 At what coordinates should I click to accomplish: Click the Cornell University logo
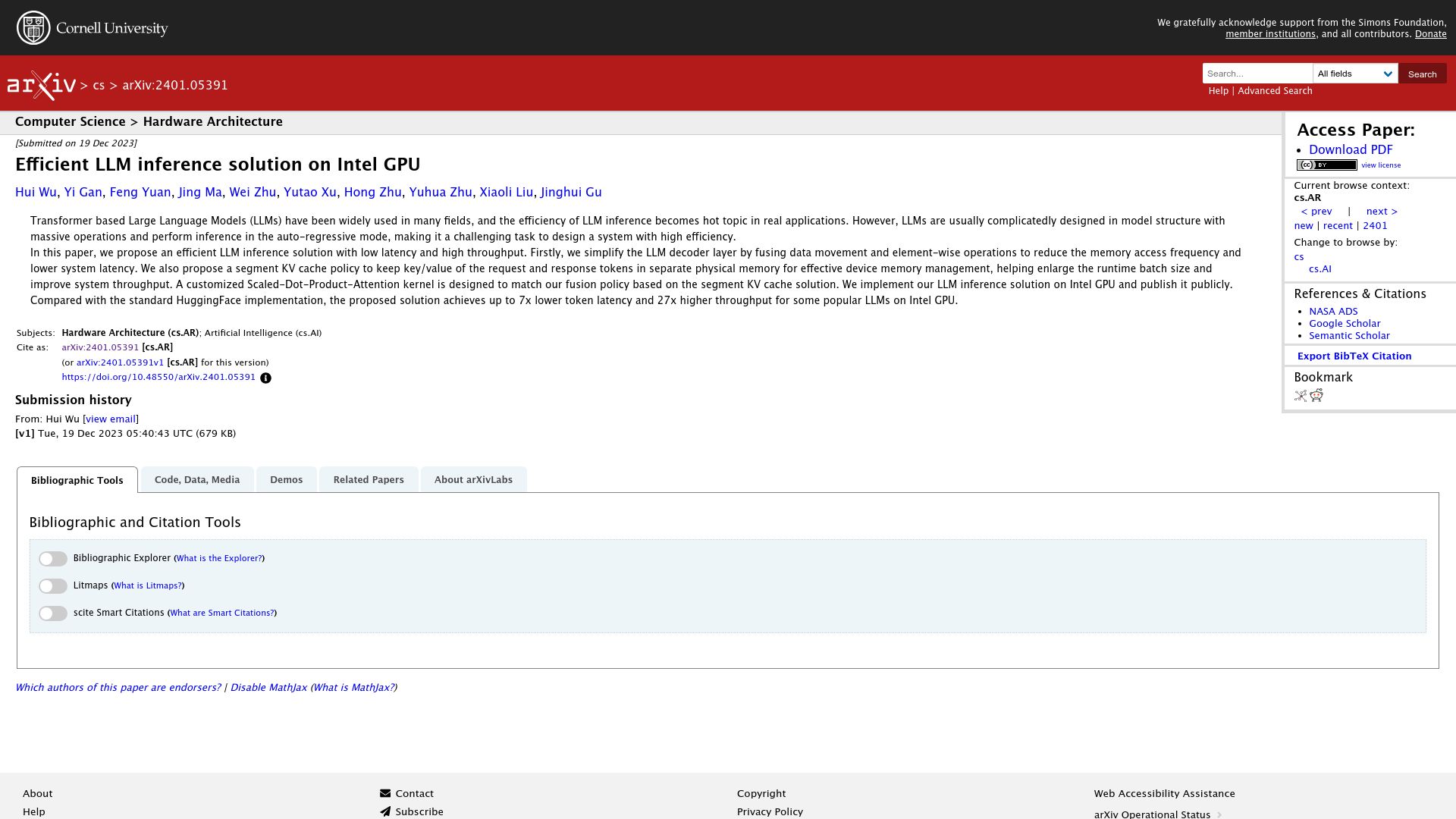[92, 28]
